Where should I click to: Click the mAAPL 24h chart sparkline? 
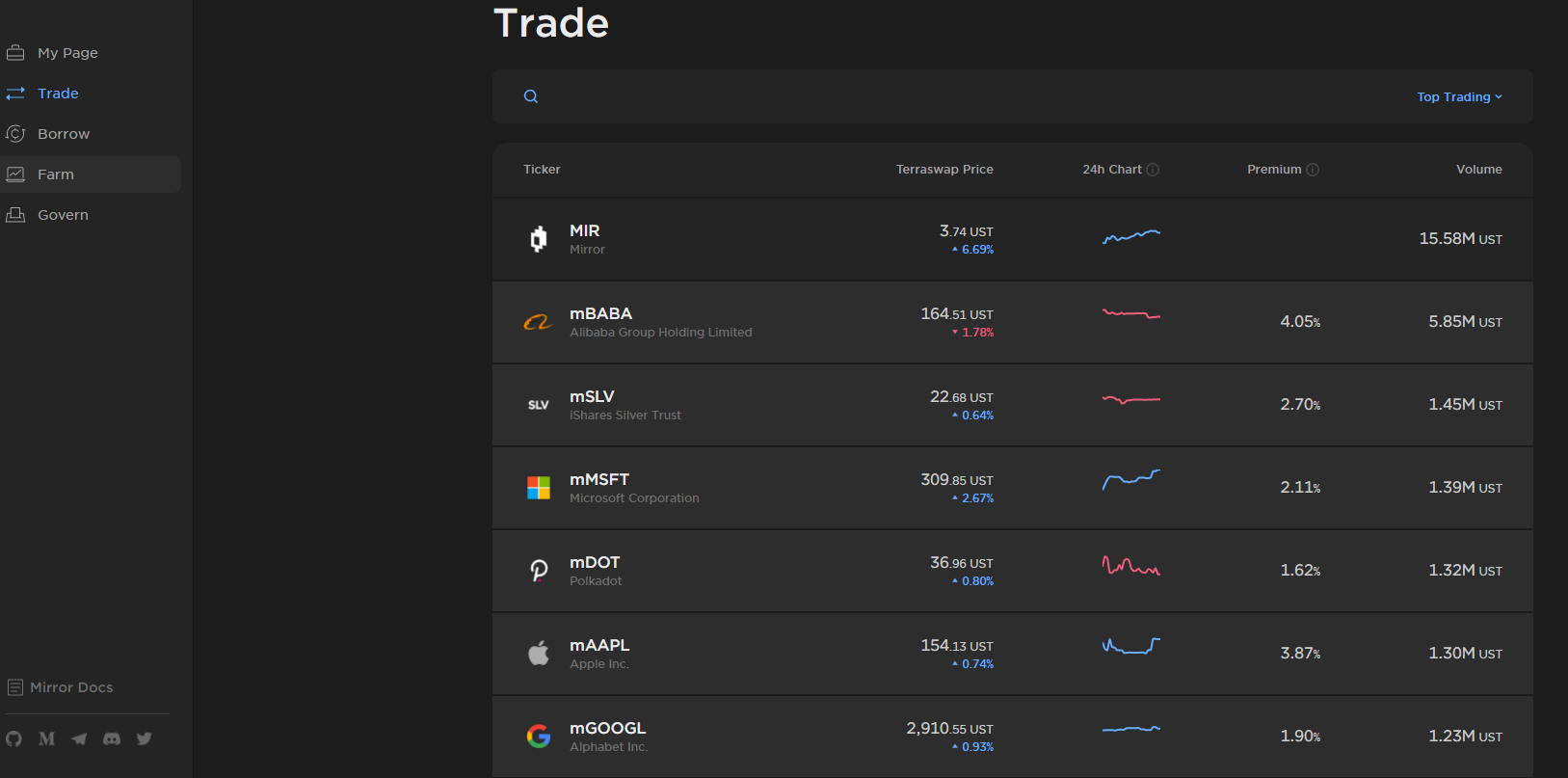tap(1131, 646)
